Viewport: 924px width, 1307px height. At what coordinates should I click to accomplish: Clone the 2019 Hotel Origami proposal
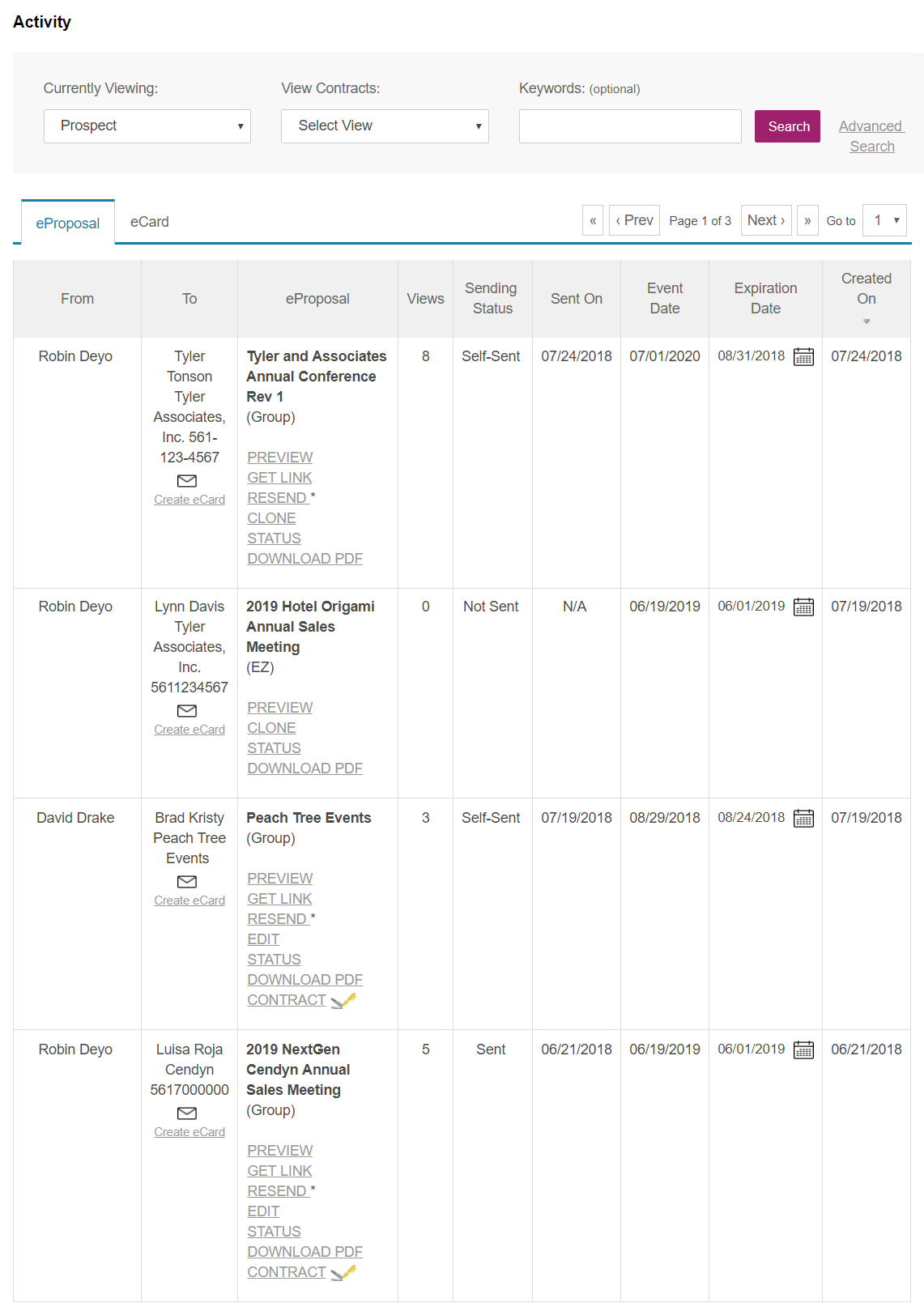(271, 728)
